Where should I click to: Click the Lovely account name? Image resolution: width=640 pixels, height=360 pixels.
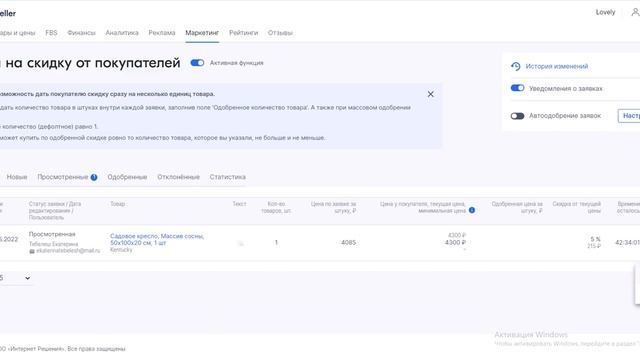[x=605, y=12]
